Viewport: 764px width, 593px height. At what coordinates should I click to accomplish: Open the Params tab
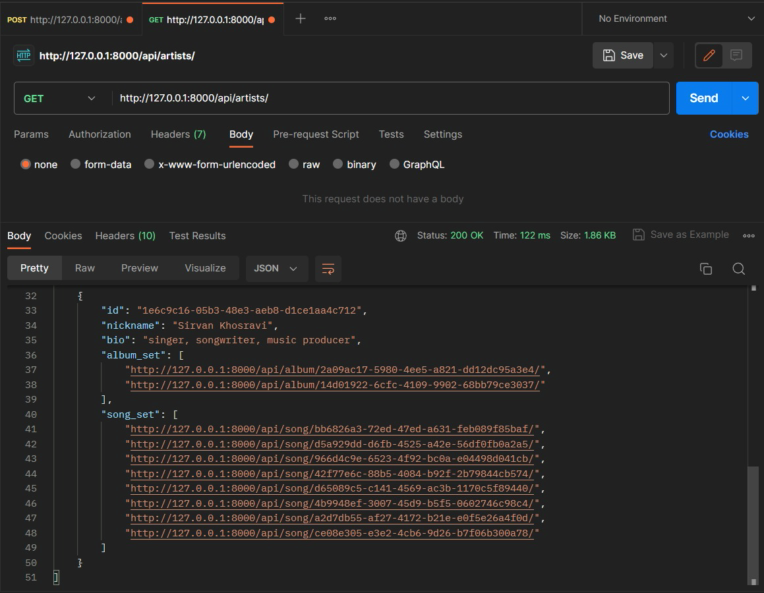(x=31, y=134)
